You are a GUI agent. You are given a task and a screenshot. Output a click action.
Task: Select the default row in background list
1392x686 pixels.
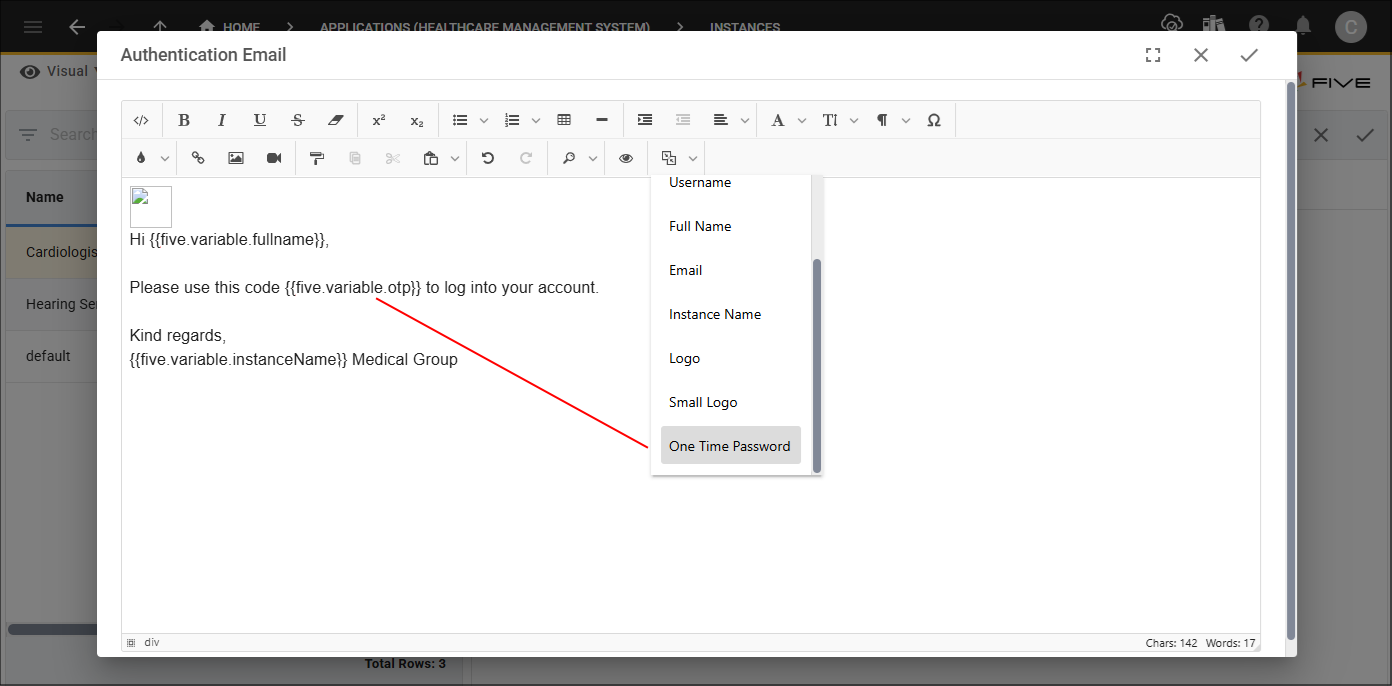[50, 356]
